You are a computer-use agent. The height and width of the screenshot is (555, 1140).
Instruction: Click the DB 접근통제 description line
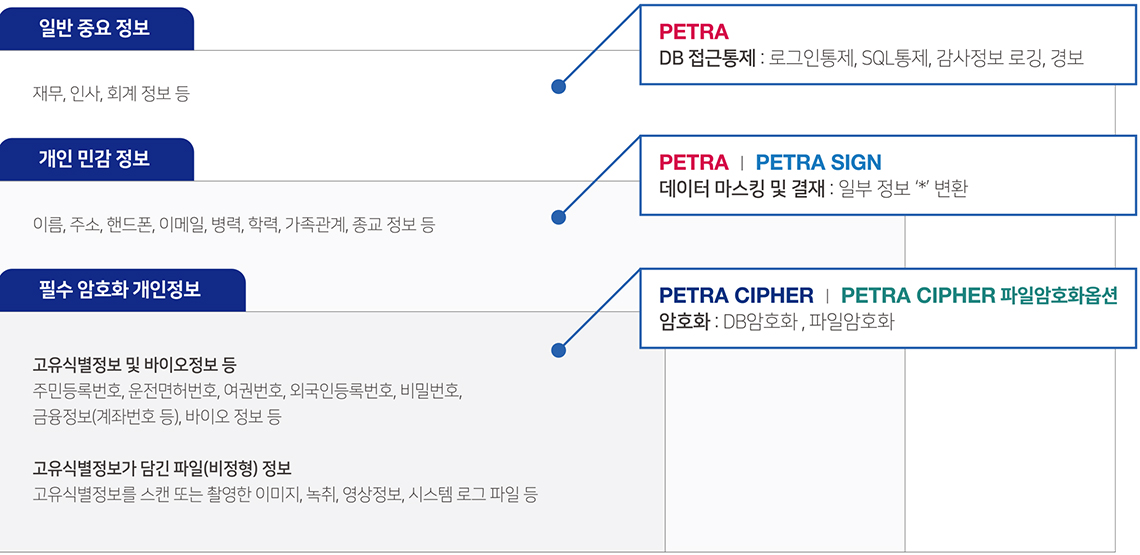pyautogui.click(x=872, y=59)
